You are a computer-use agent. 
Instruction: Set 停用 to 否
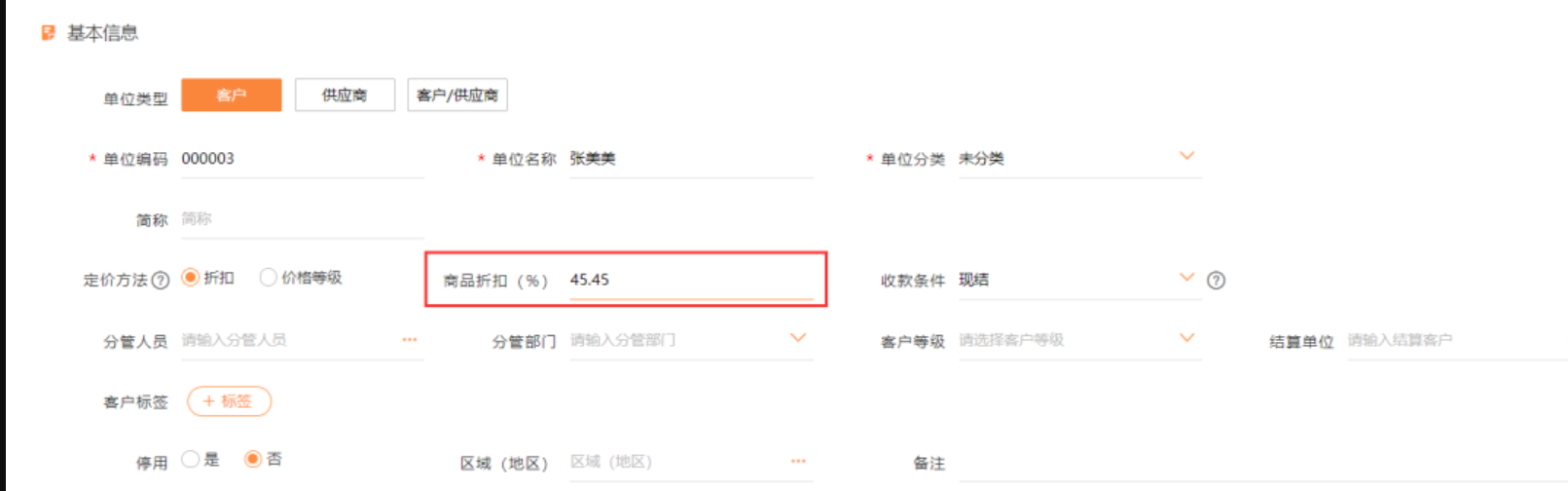click(253, 459)
